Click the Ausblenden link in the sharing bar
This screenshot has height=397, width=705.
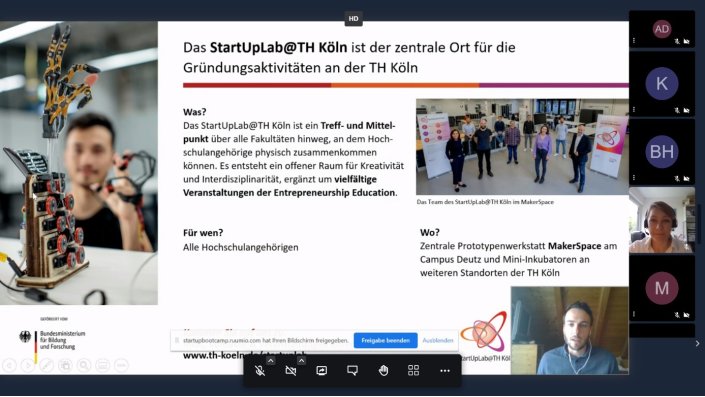438,340
